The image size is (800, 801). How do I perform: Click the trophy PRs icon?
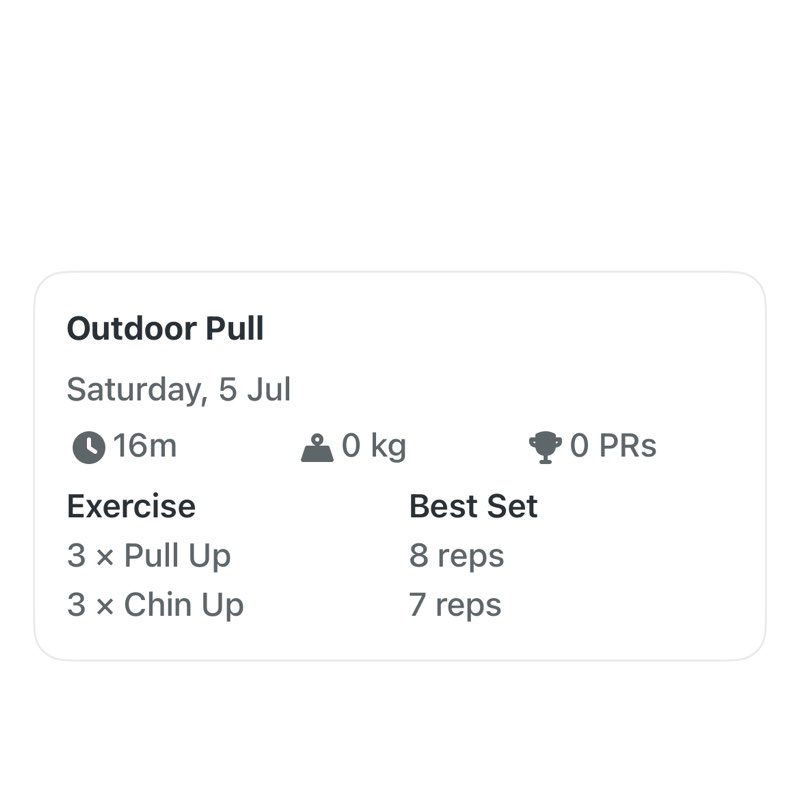[x=546, y=447]
